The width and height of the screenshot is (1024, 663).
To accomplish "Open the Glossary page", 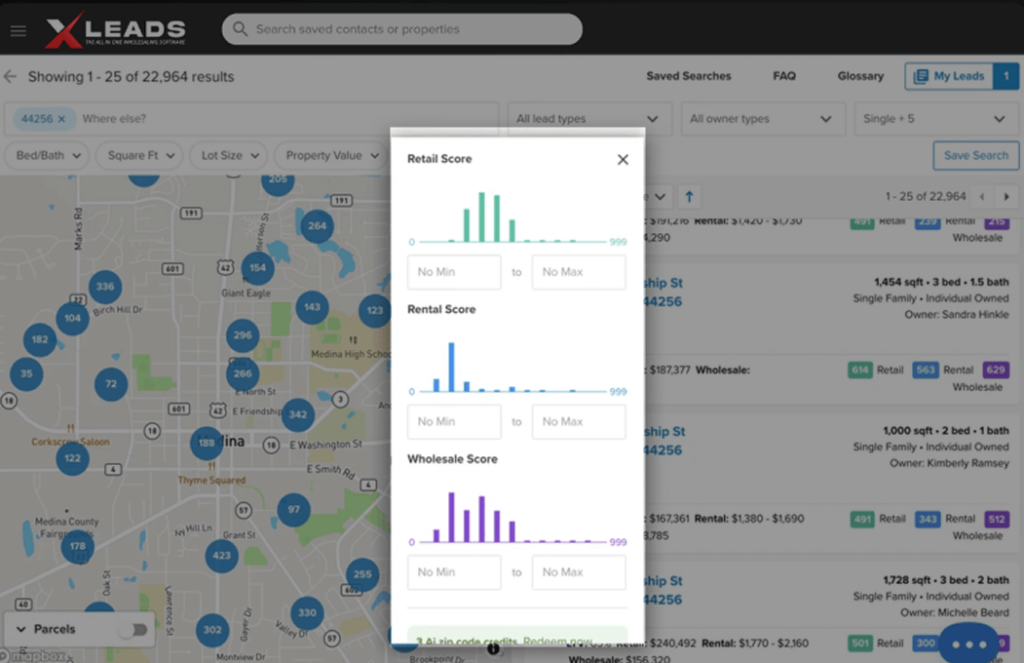I will pos(860,76).
